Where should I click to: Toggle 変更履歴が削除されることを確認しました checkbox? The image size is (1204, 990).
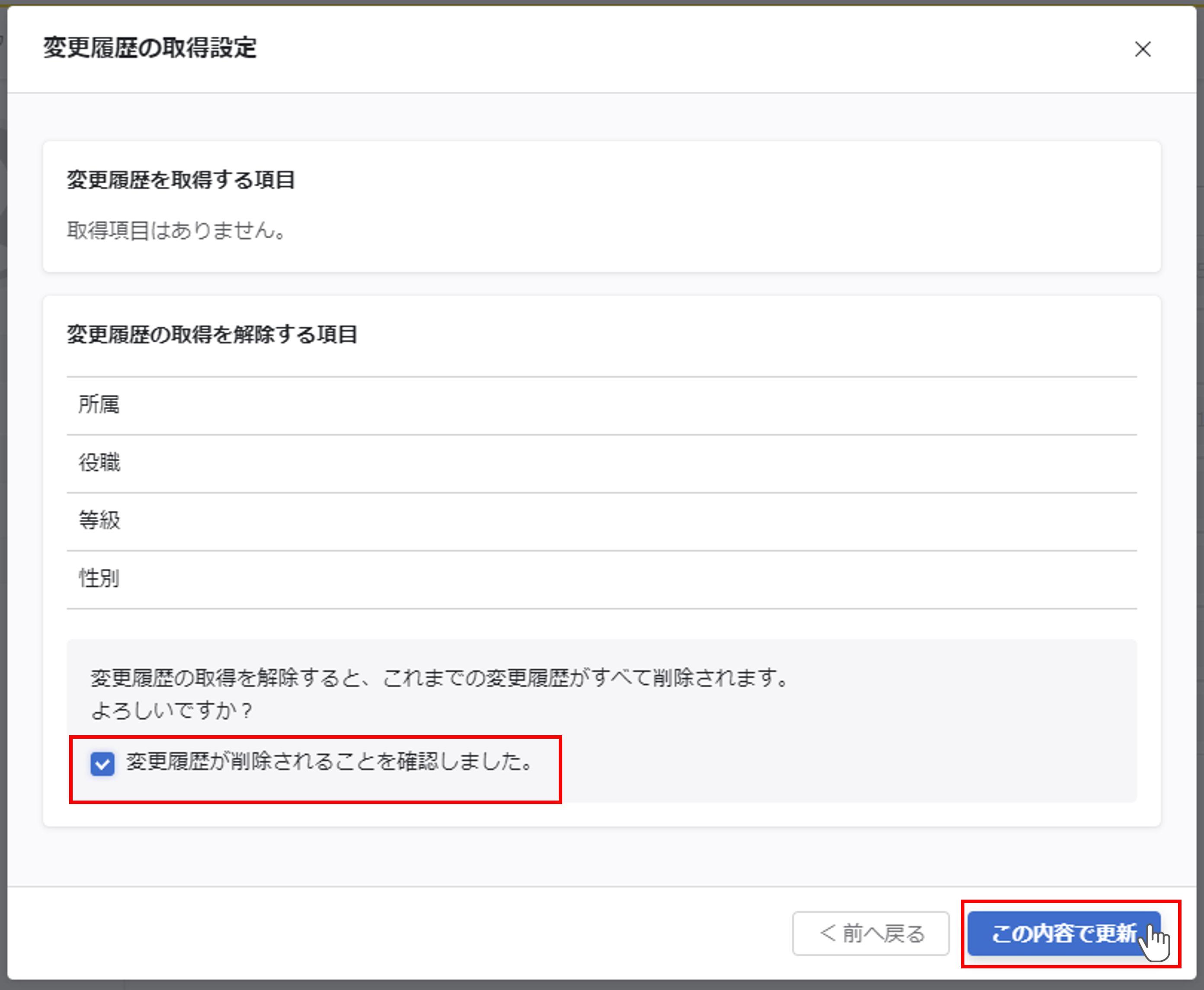tap(102, 764)
